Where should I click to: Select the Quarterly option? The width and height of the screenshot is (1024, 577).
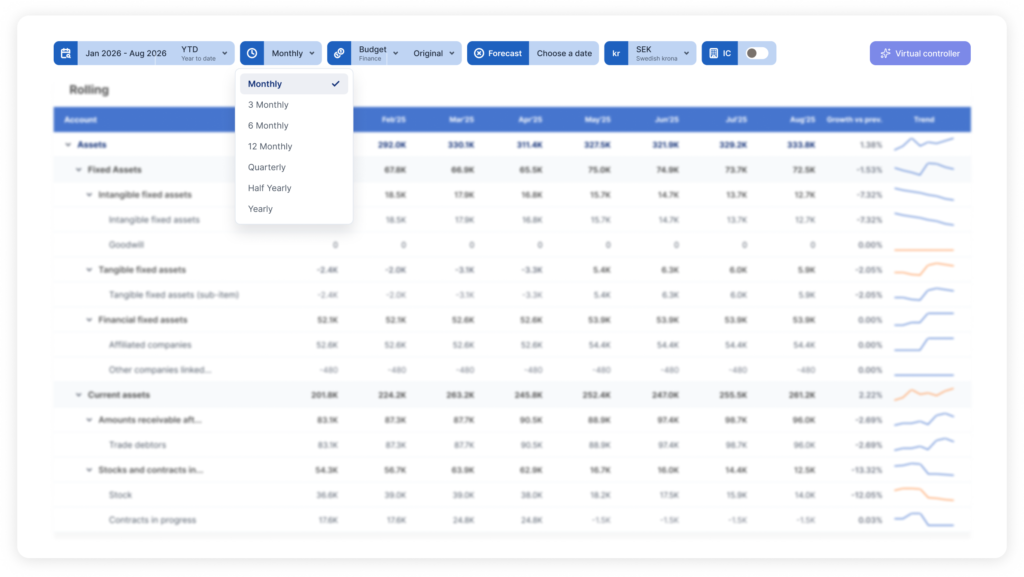coord(294,167)
